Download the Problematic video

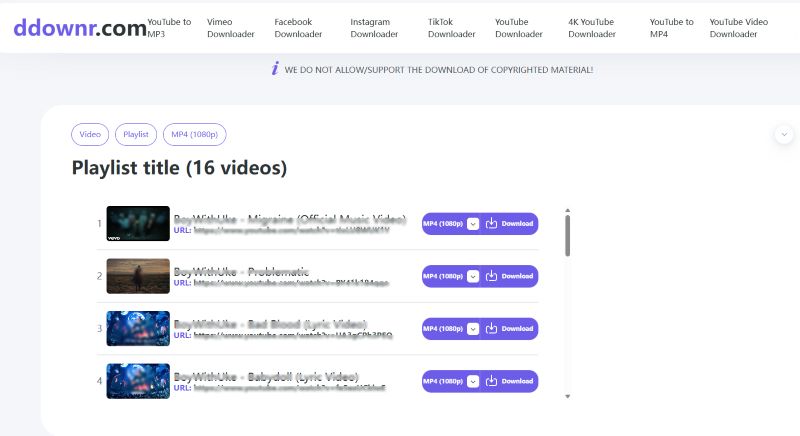coord(509,276)
